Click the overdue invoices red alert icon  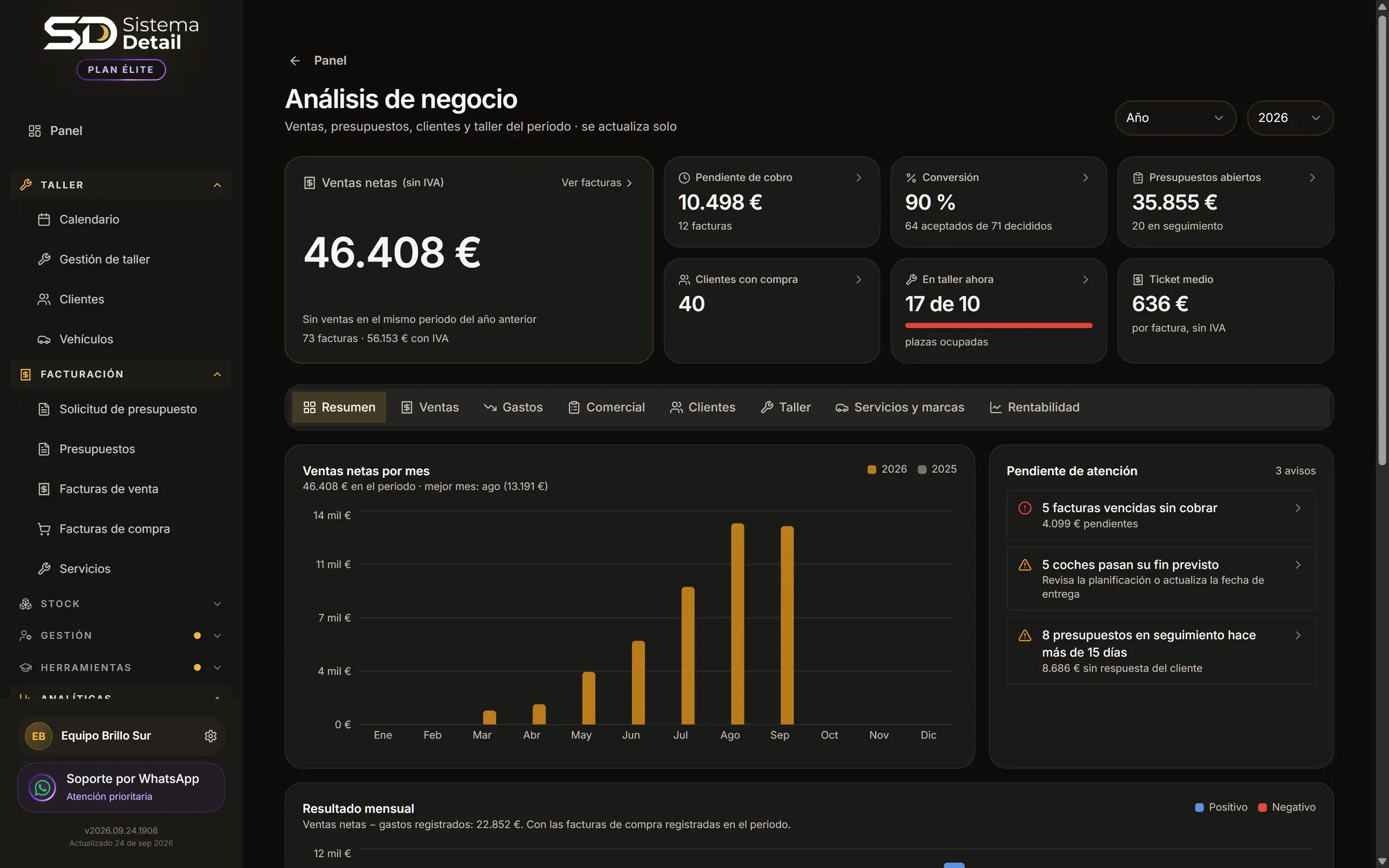pos(1025,508)
